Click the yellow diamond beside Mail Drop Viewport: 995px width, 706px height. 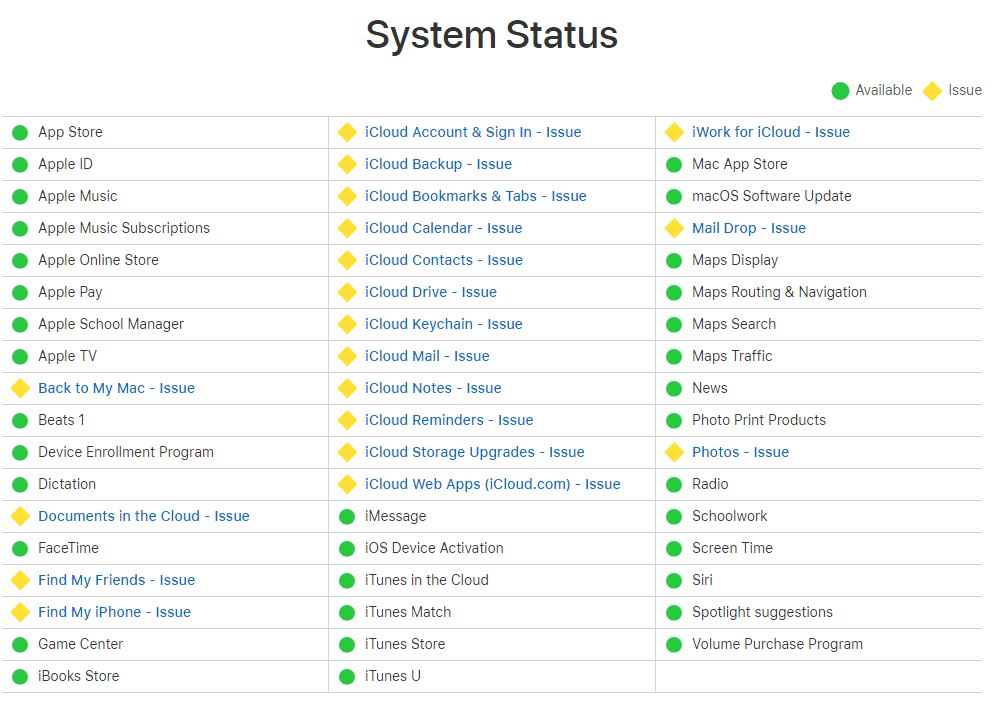click(674, 228)
